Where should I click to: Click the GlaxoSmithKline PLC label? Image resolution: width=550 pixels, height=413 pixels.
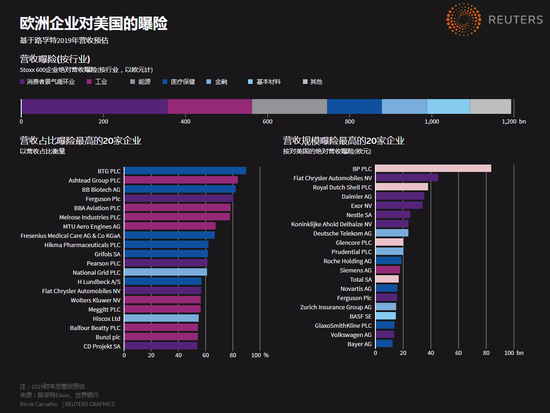pos(343,326)
